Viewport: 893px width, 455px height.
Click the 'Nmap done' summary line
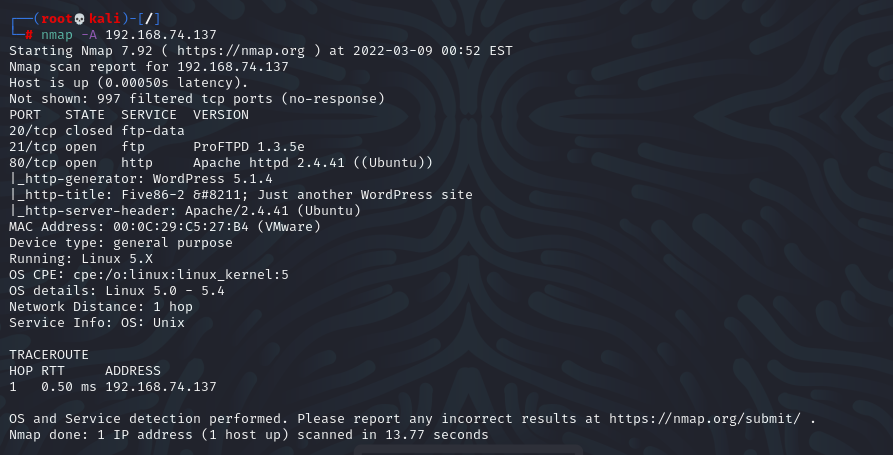249,434
